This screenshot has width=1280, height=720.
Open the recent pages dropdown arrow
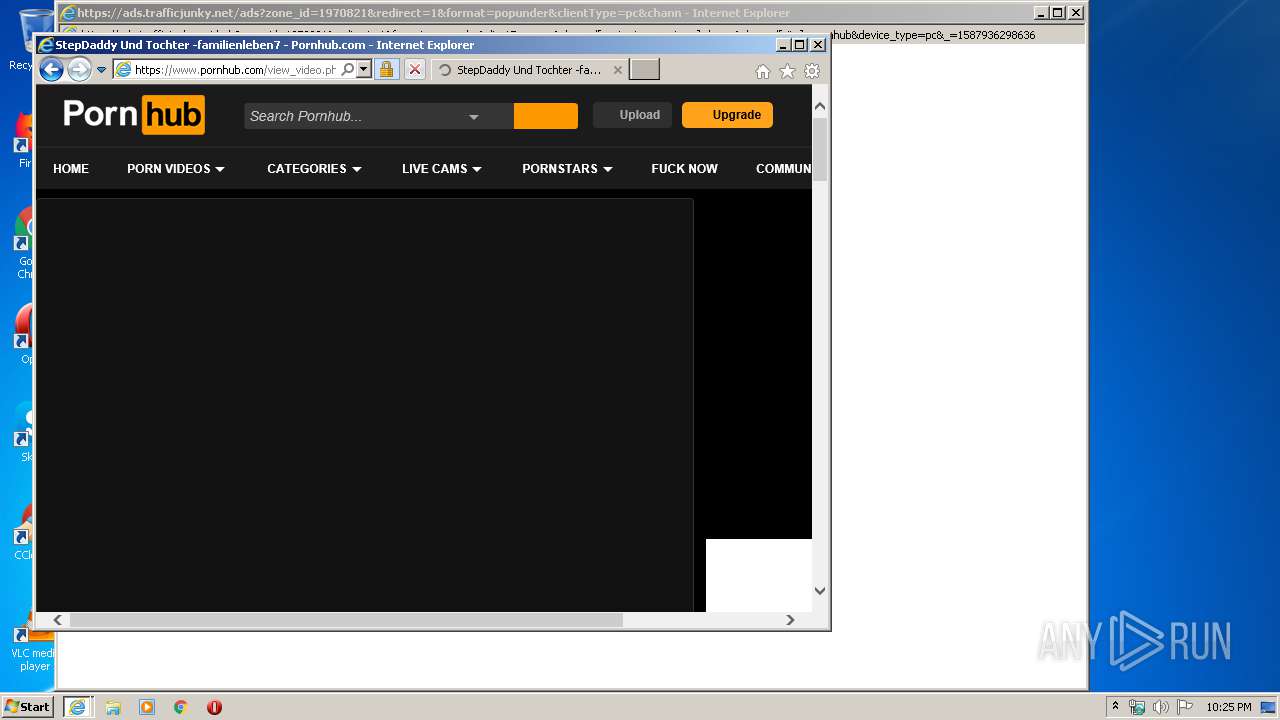tap(101, 70)
